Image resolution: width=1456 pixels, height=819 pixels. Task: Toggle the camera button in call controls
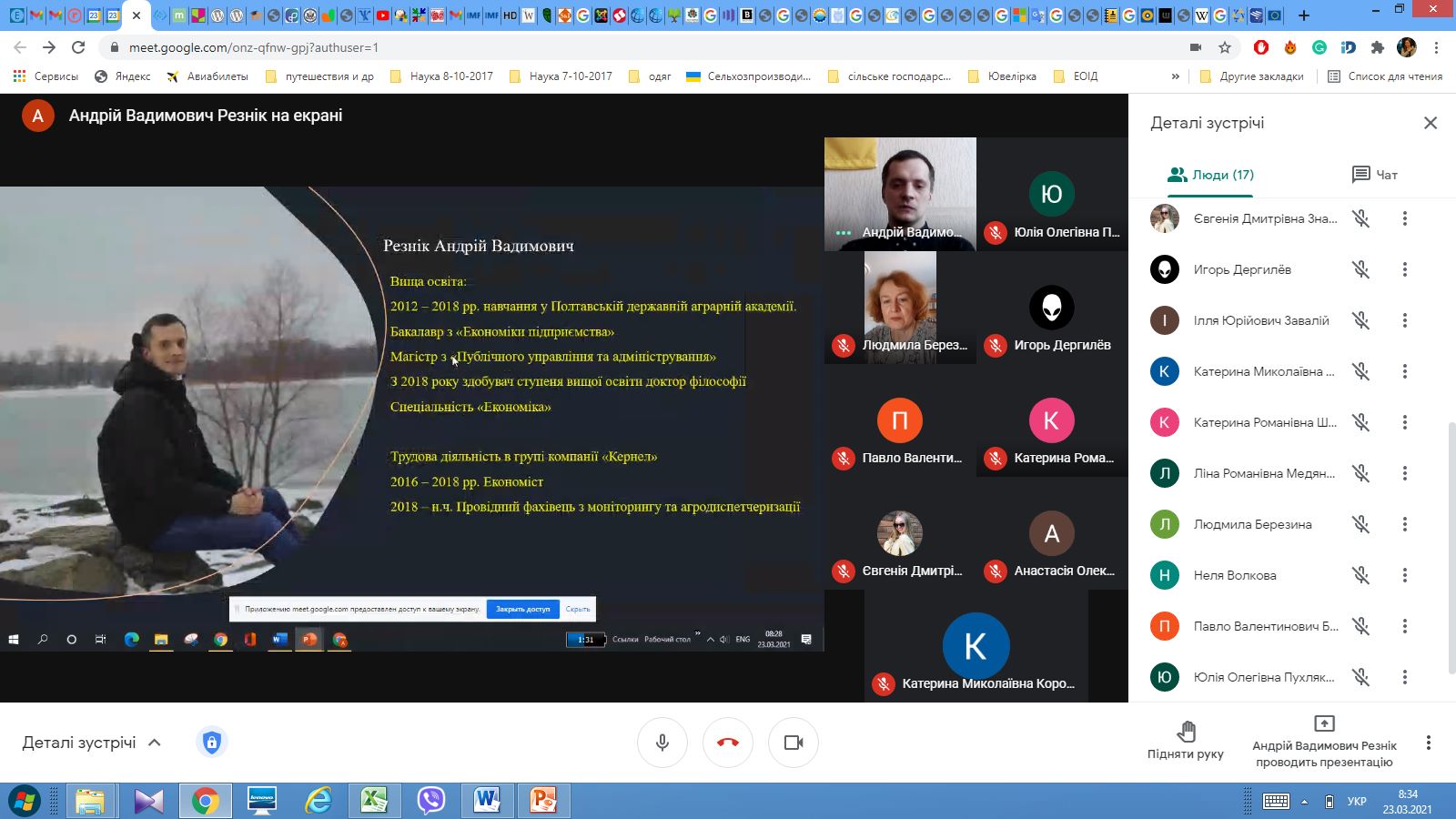pos(794,743)
